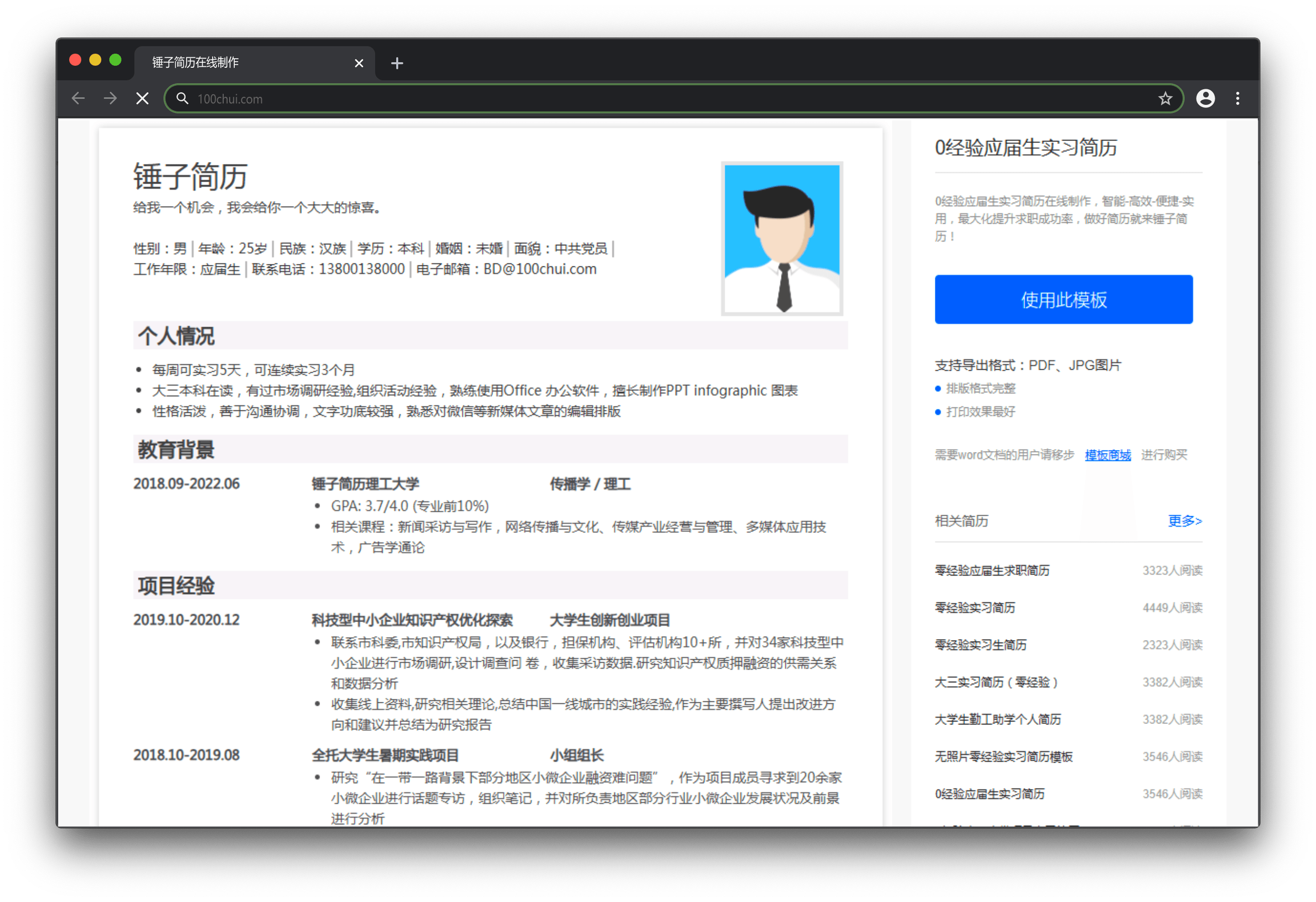
Task: Click the 排版格式完整 bullet
Action: click(980, 389)
